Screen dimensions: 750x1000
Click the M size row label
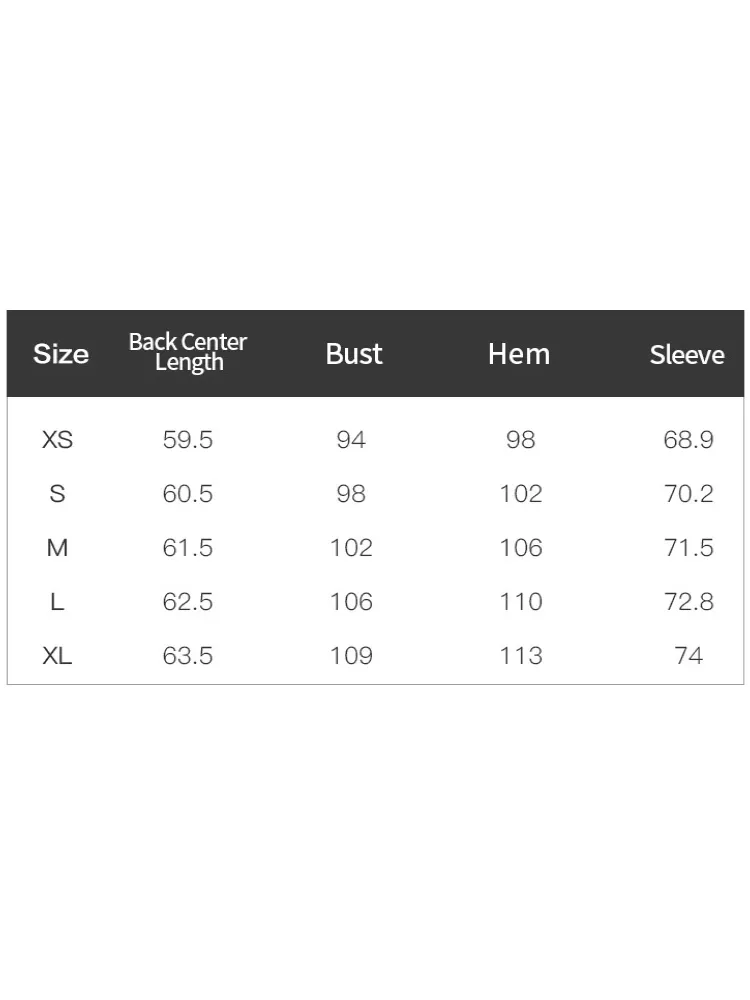(57, 548)
